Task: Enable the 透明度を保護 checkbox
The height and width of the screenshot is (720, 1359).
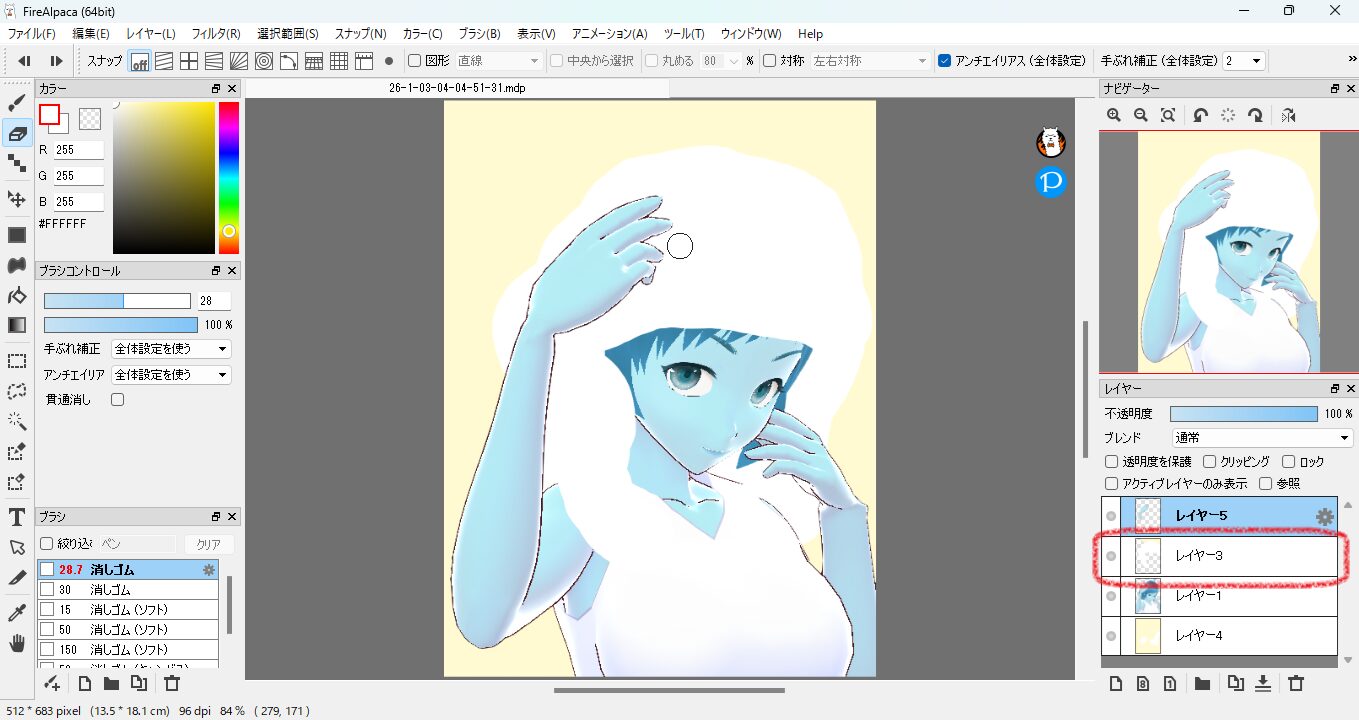Action: 1111,462
